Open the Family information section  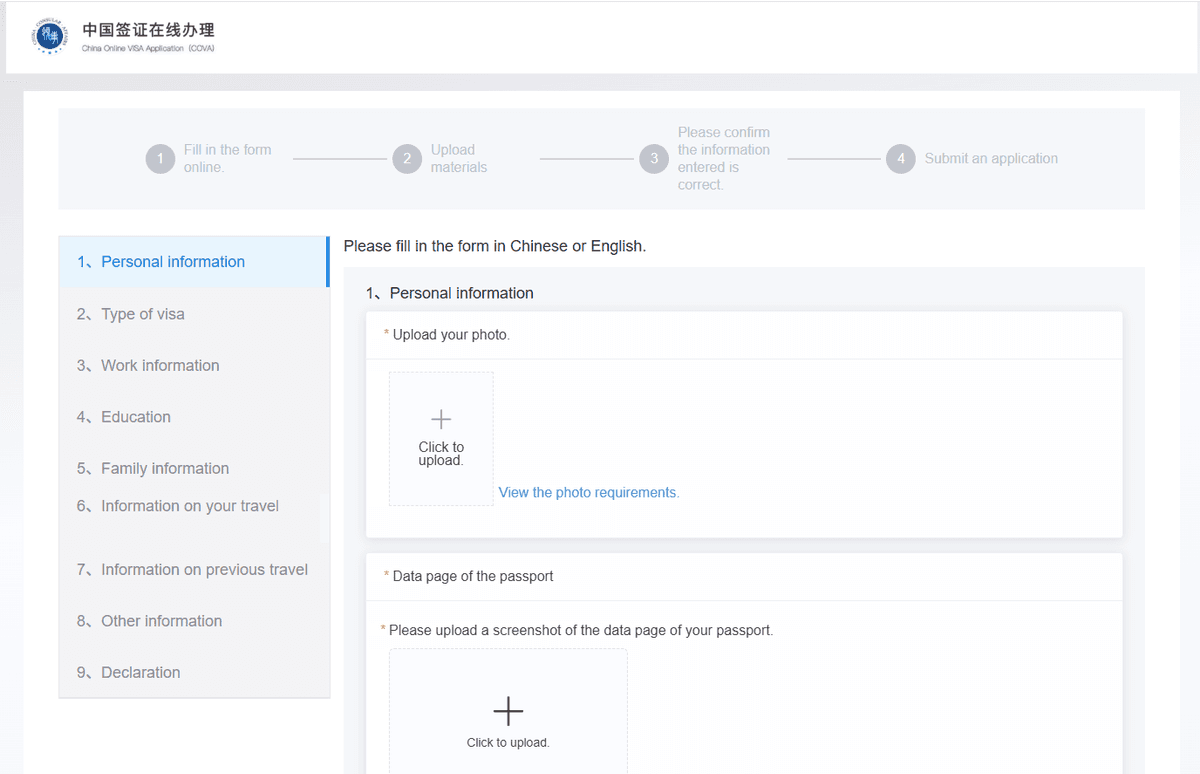click(x=194, y=468)
